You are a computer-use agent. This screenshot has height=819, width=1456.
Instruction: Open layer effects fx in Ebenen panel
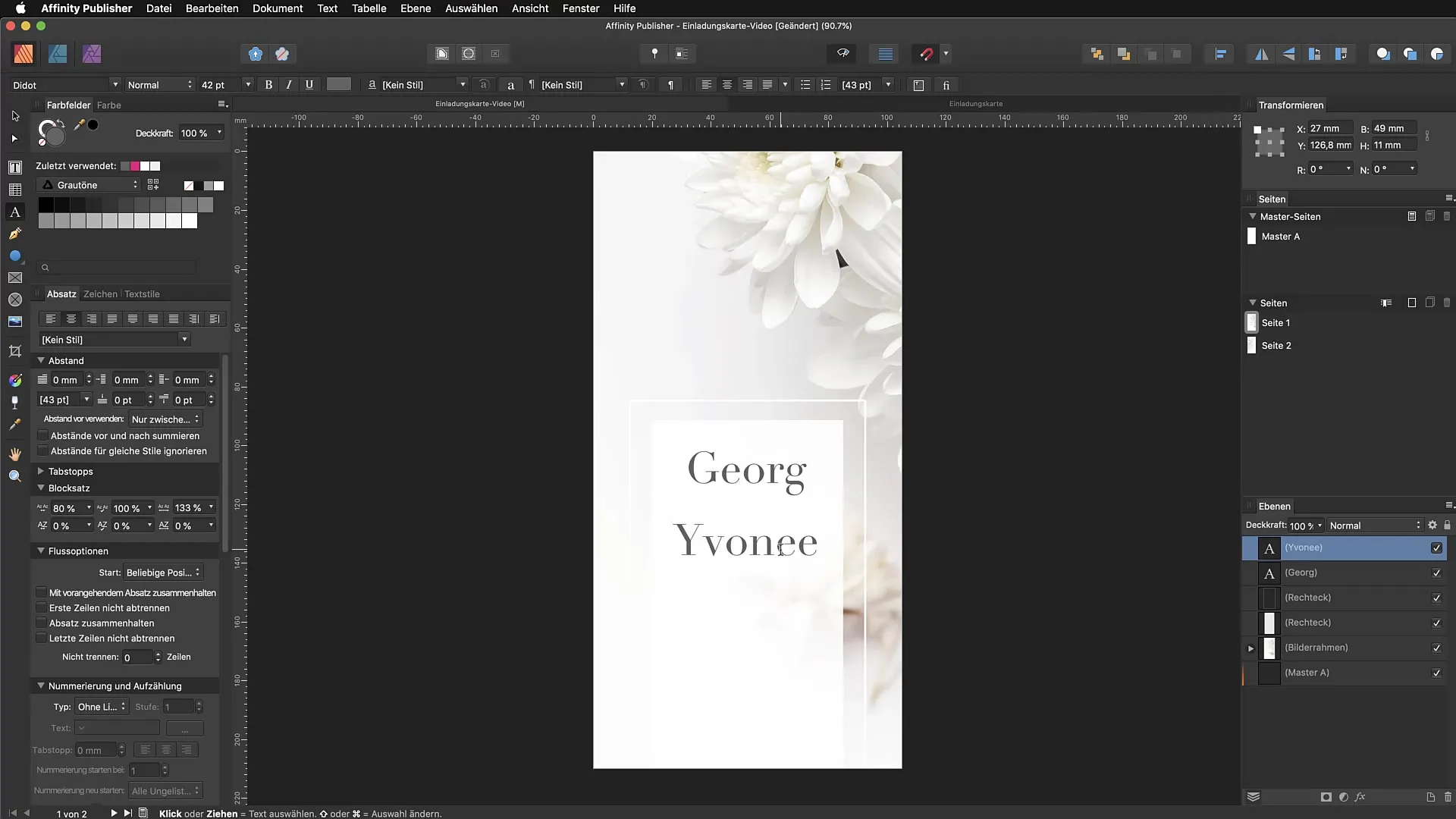point(1360,797)
